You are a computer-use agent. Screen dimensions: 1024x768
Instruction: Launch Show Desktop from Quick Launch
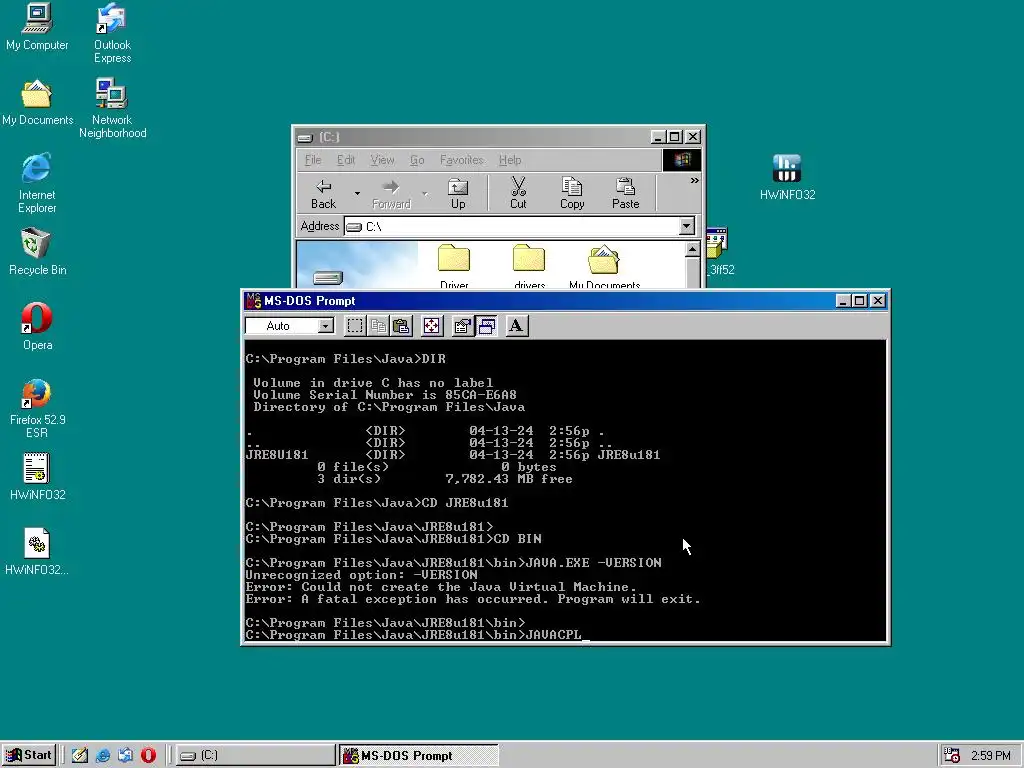(80, 755)
